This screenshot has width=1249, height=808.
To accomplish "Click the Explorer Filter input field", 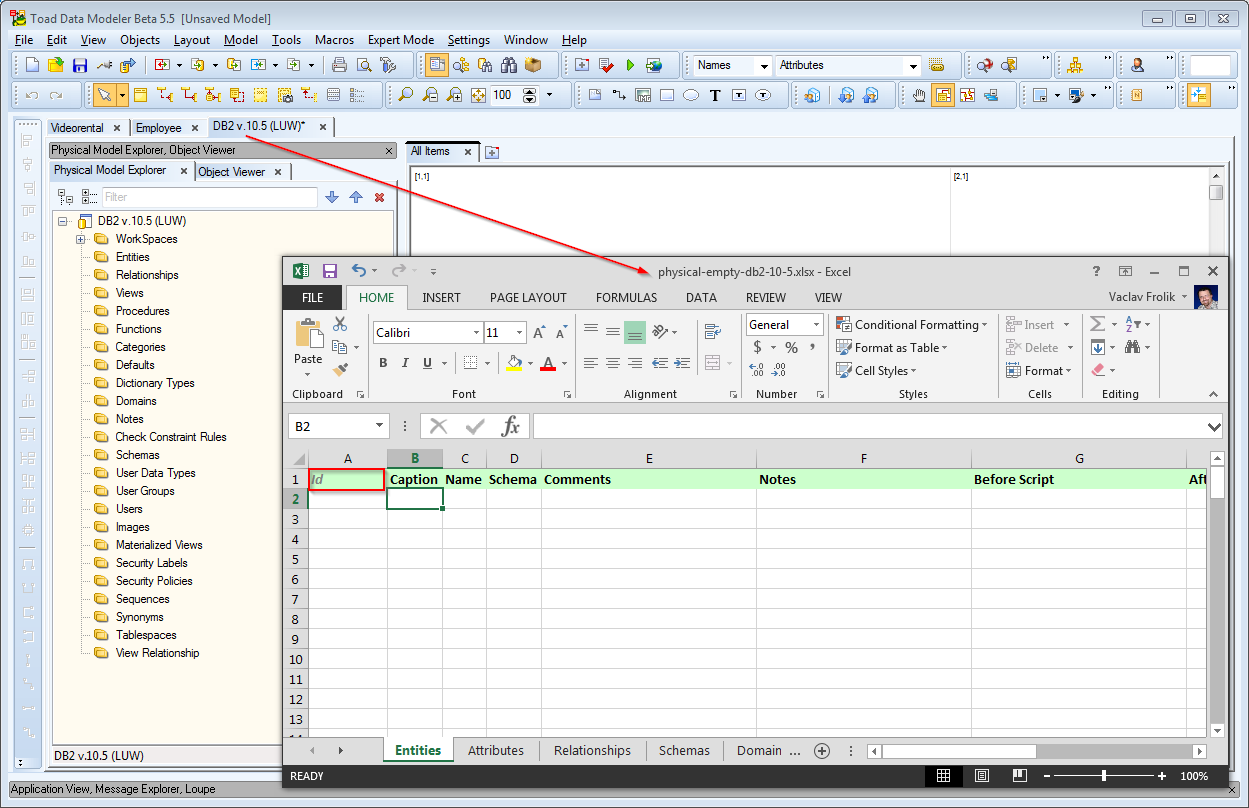I will click(x=209, y=197).
